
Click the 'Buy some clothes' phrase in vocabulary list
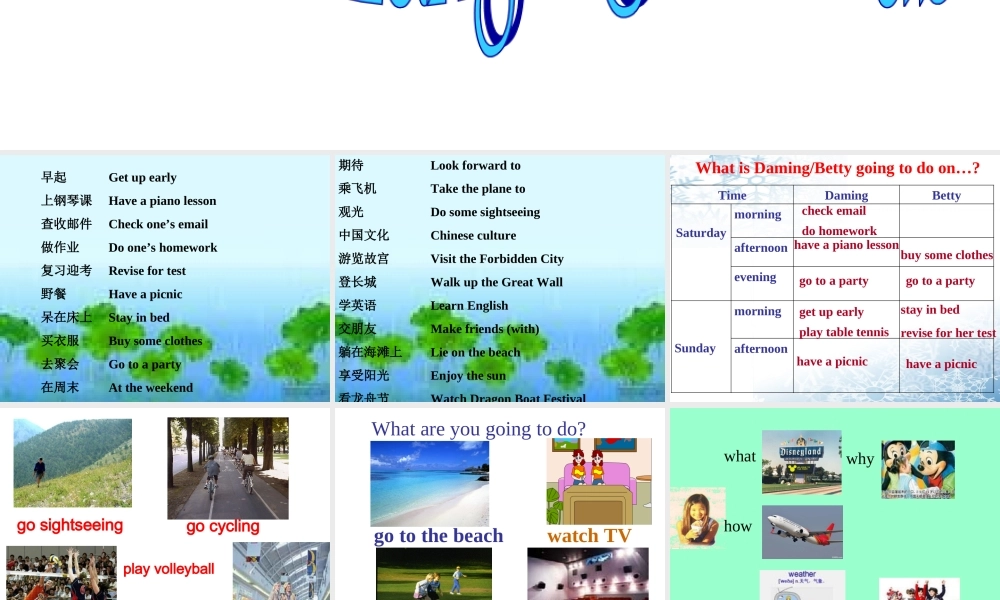[155, 341]
